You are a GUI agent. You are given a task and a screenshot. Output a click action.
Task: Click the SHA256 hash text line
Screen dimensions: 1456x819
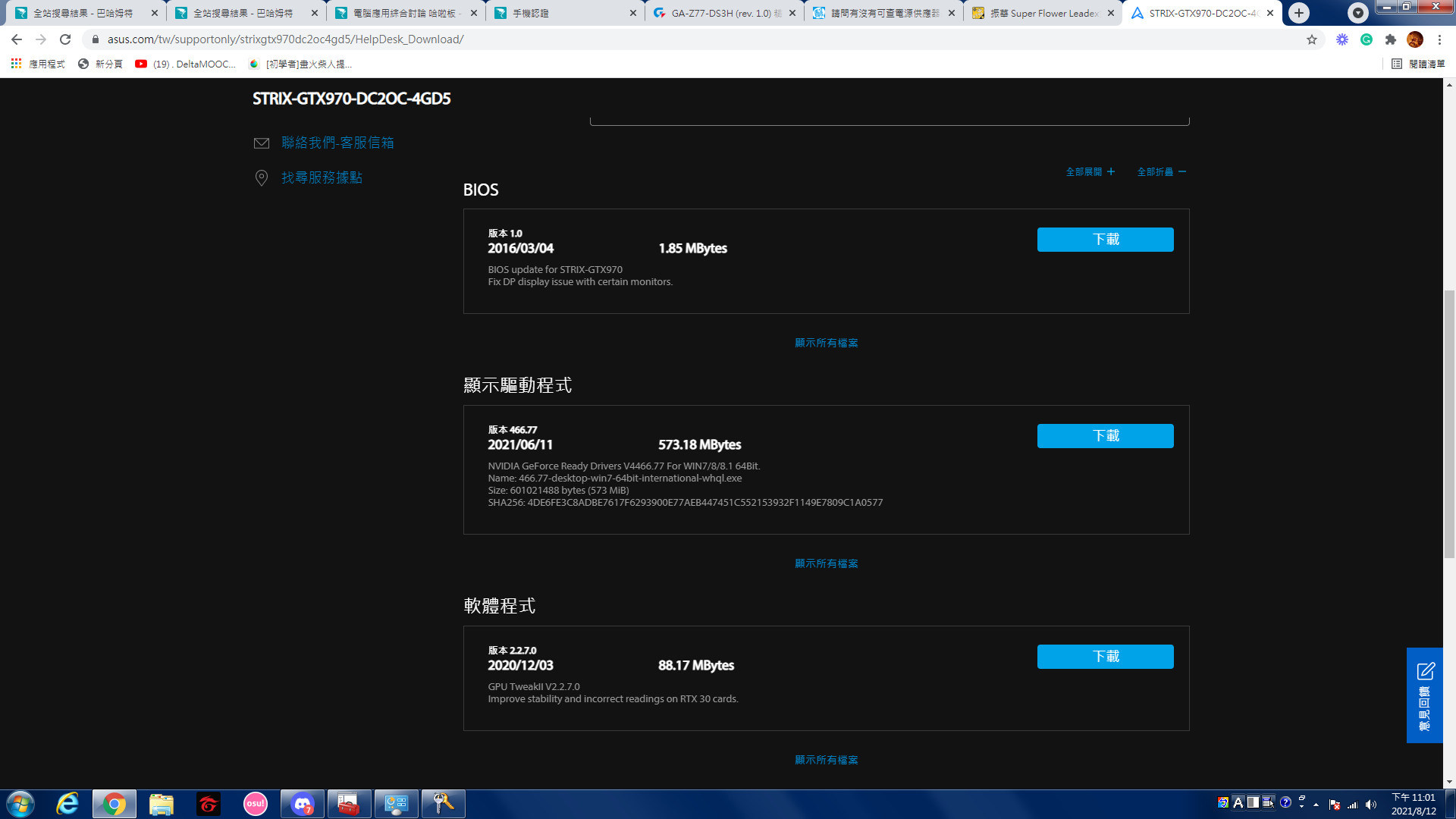click(x=685, y=502)
